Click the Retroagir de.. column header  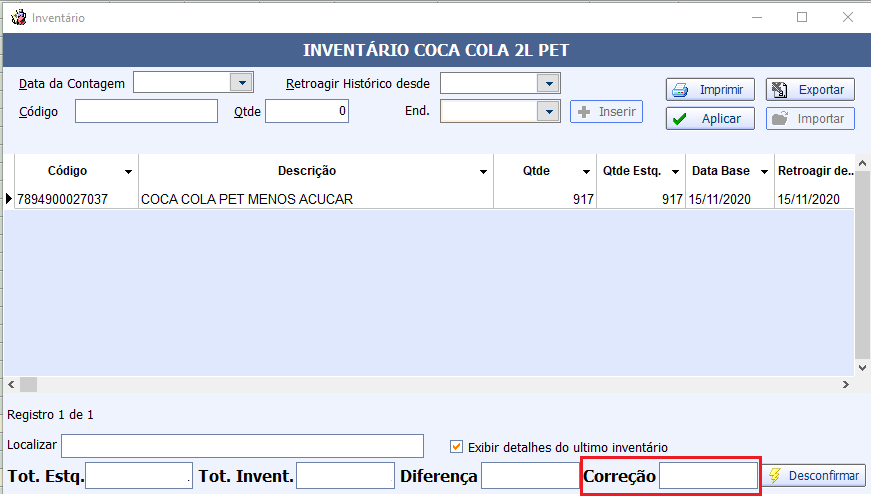pos(815,171)
